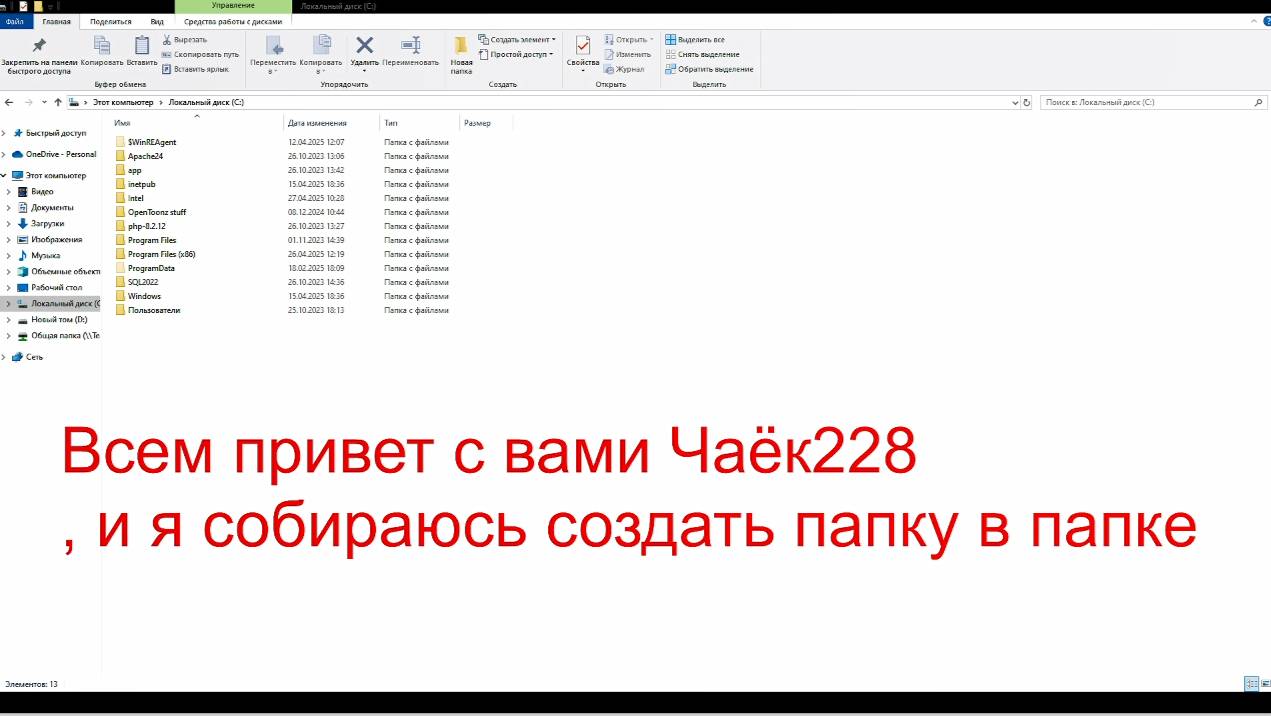Screen dimensions: 1271x716
Task: Switch to details view icon in status bar
Action: click(1251, 684)
